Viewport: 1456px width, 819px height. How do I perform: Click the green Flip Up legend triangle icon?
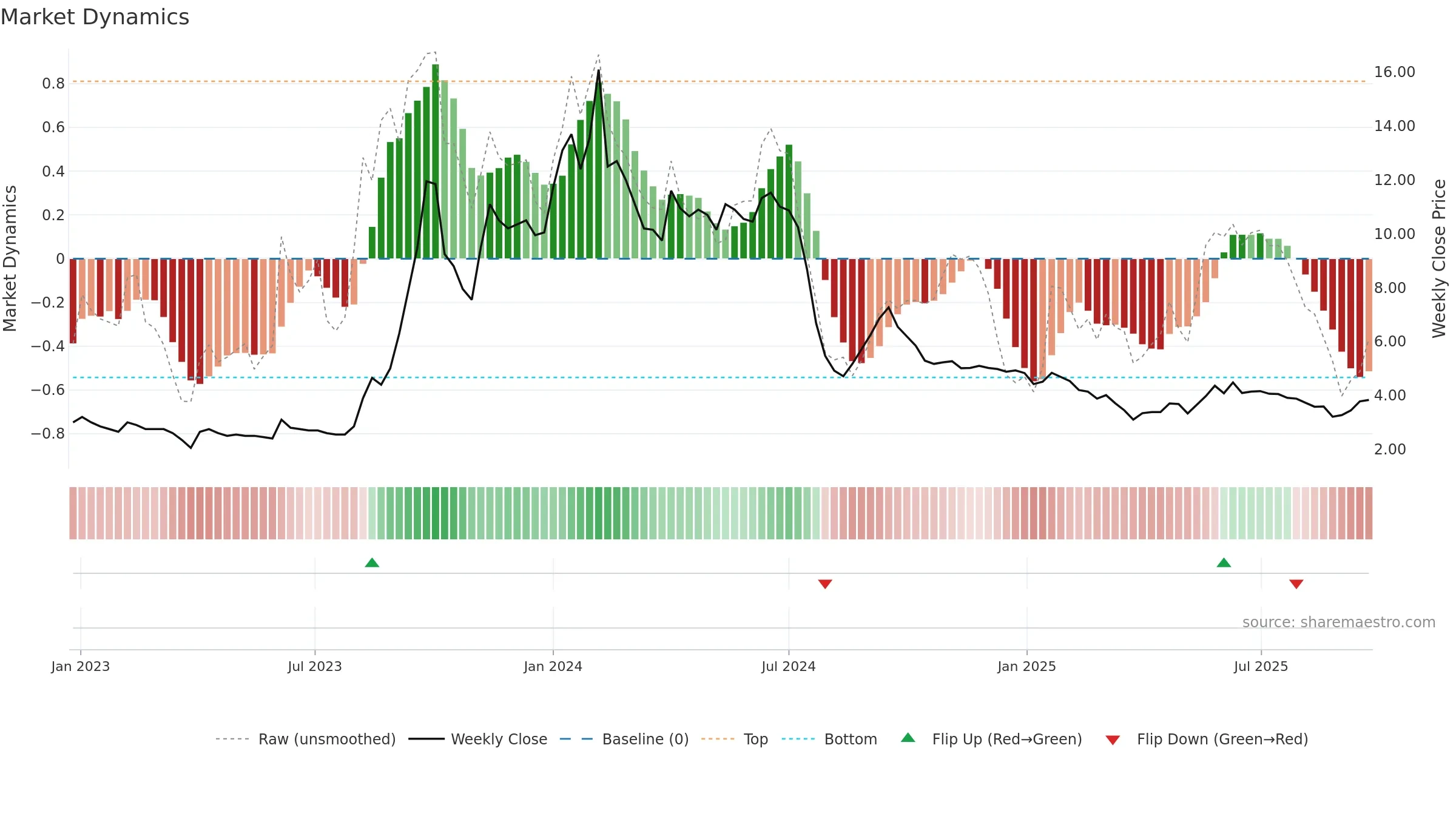point(908,738)
